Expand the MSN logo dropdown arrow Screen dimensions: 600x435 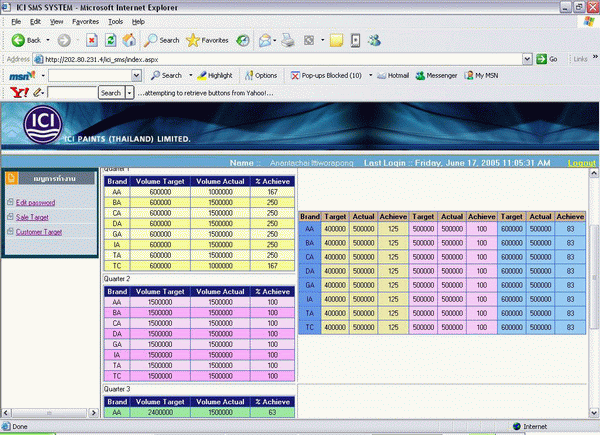pyautogui.click(x=43, y=75)
